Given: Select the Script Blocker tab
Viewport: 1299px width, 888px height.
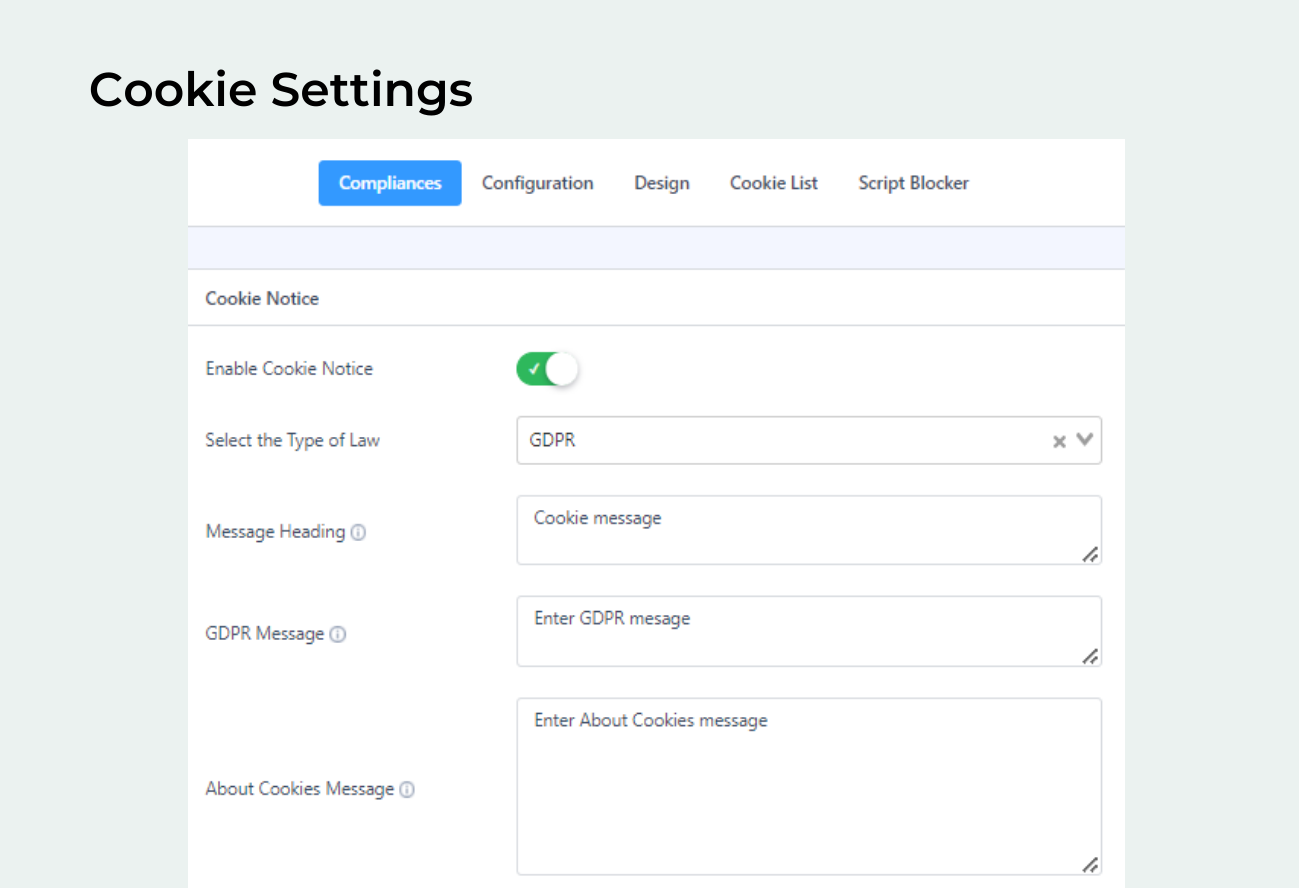Looking at the screenshot, I should point(913,183).
